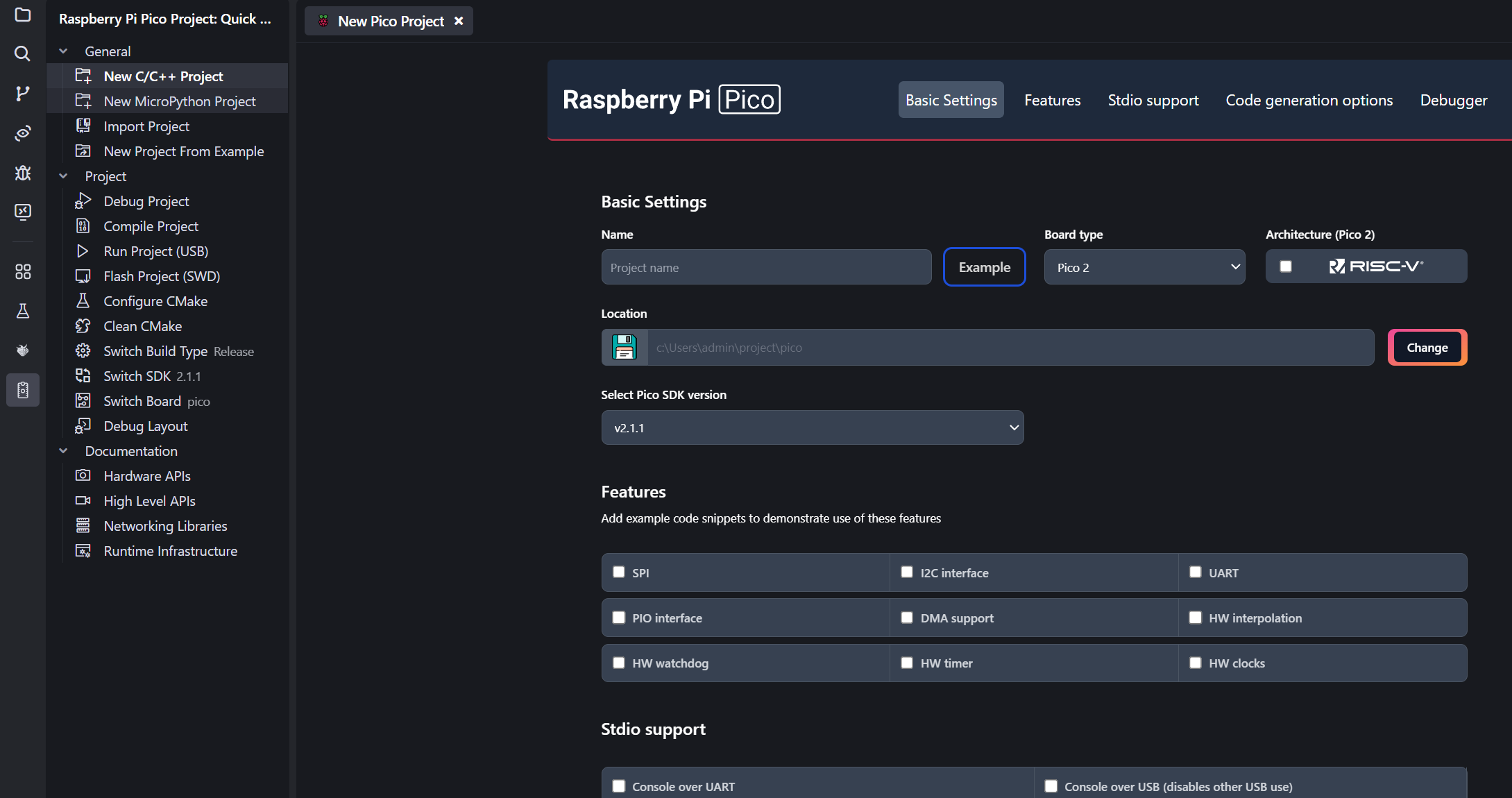The width and height of the screenshot is (1512, 798).
Task: Click the Project name input field
Action: 766,267
